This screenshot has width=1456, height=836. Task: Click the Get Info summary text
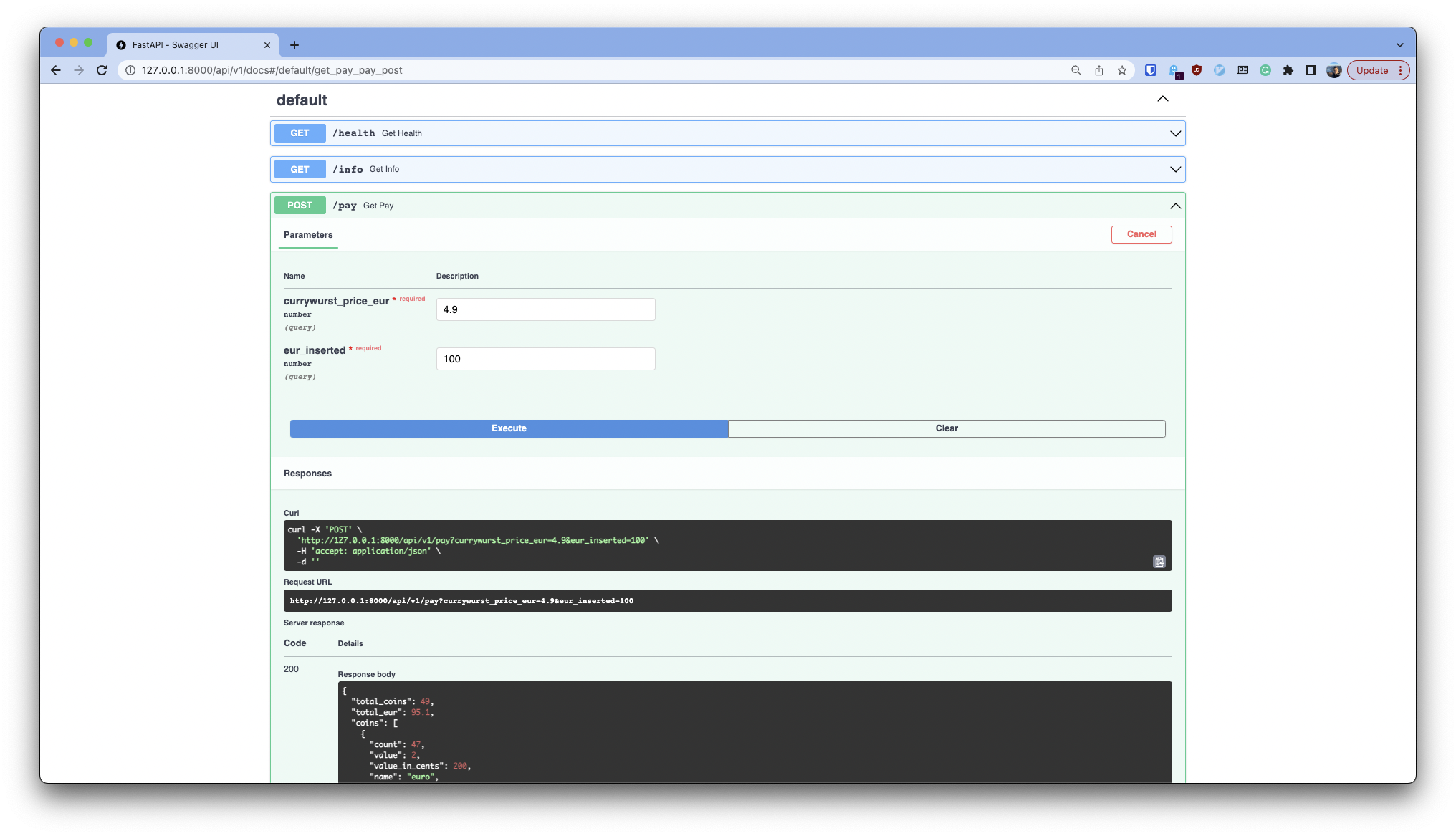coord(385,169)
